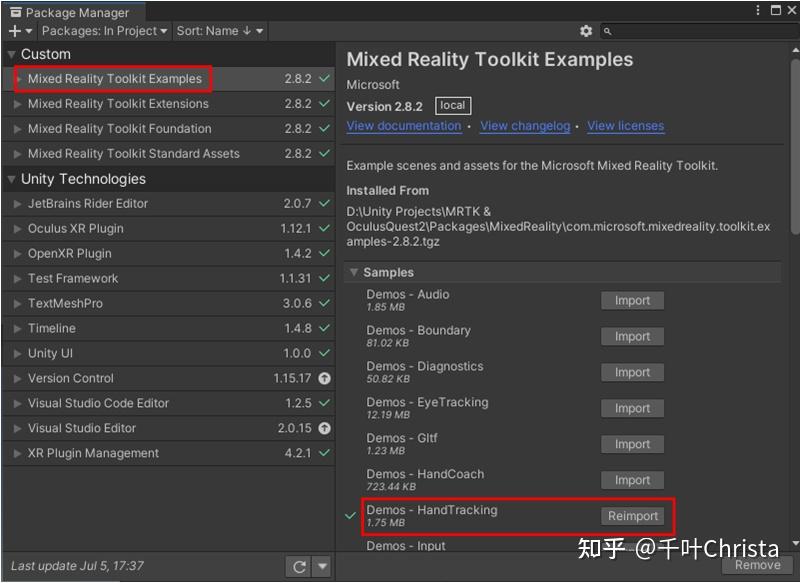Open the Package Manager settings gear
Viewport: 801px width, 583px height.
(x=586, y=31)
